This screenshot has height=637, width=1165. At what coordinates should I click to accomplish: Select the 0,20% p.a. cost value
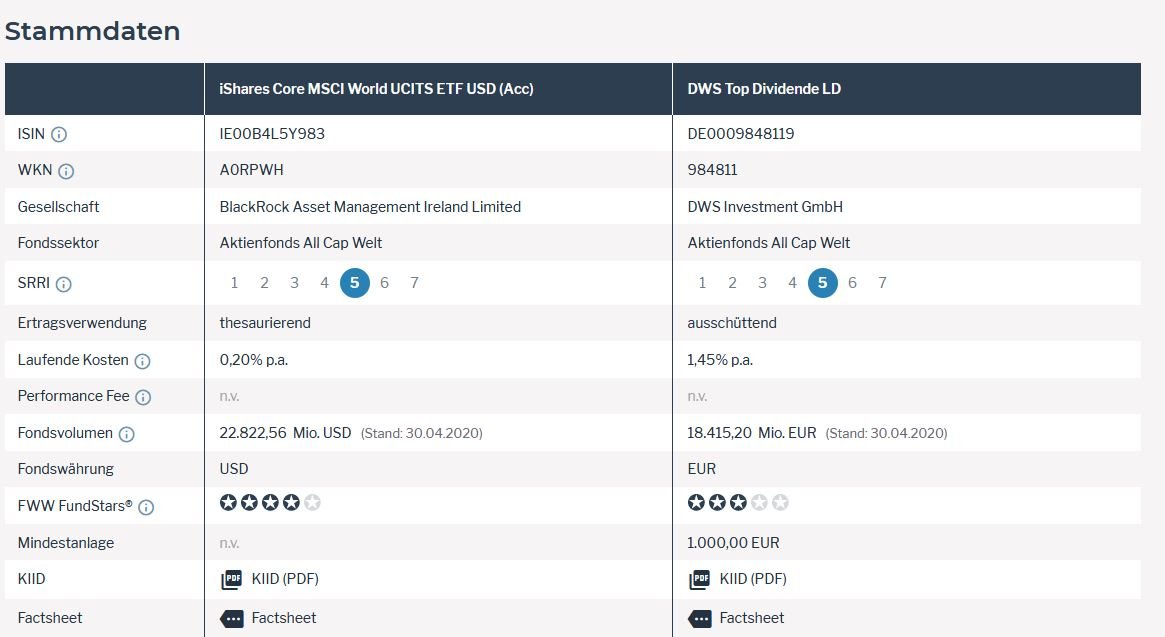[x=253, y=360]
